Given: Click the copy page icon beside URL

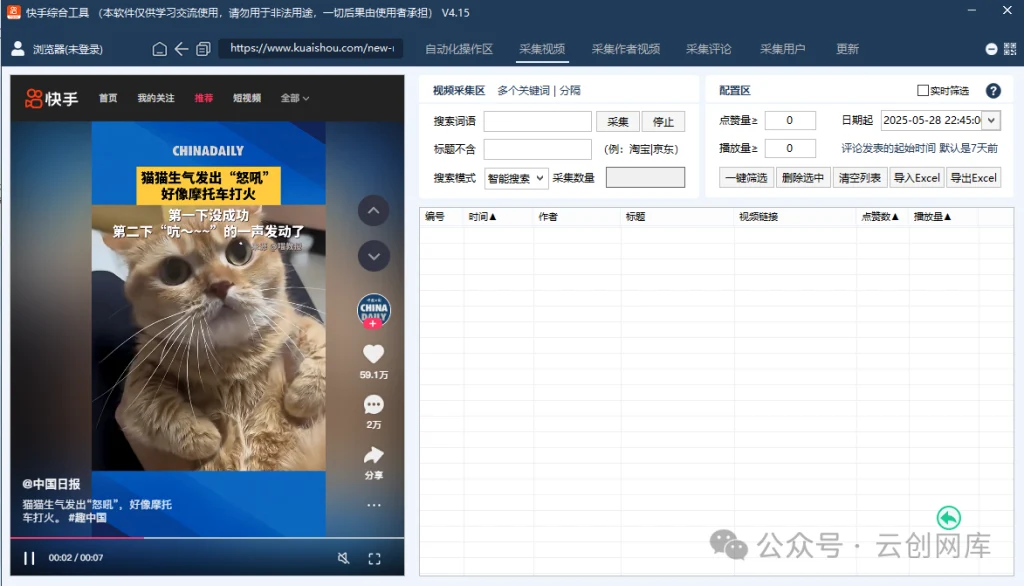Looking at the screenshot, I should pyautogui.click(x=203, y=49).
